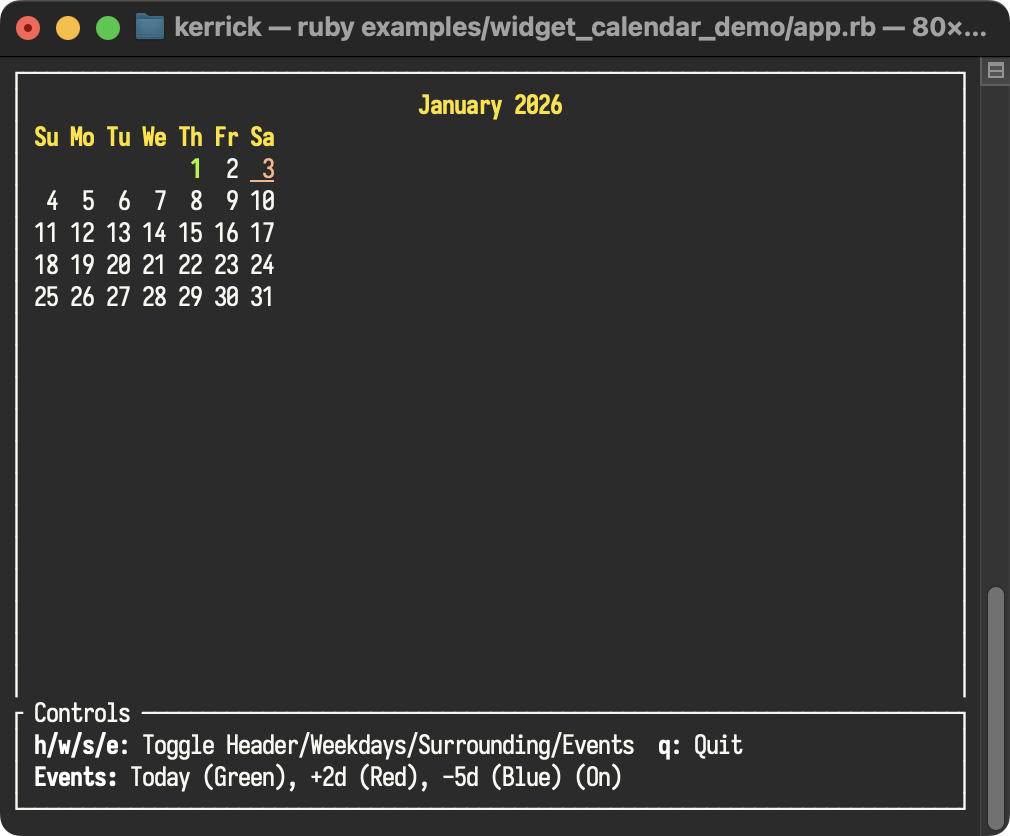
Task: Select day 25 in calendar
Action: click(46, 297)
